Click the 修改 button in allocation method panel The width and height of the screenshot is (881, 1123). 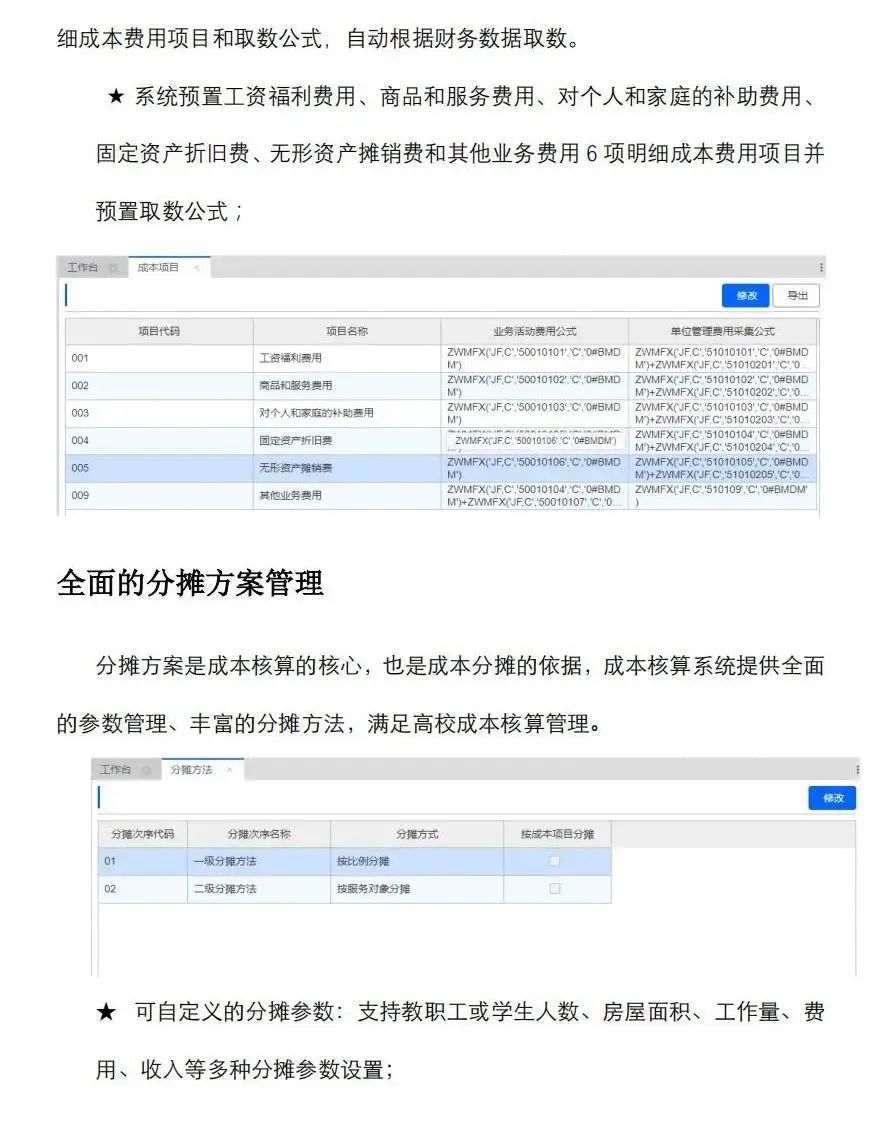pos(832,798)
